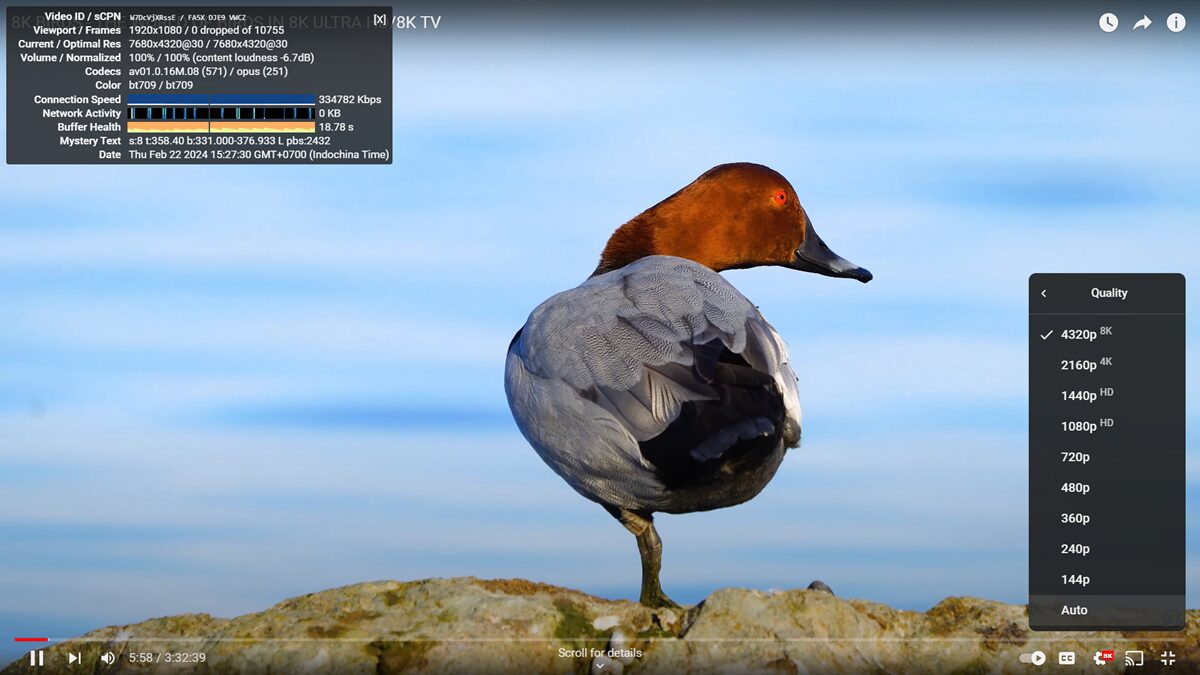Click the '18.78 s' buffer health value
The image size is (1200, 675).
pos(336,127)
